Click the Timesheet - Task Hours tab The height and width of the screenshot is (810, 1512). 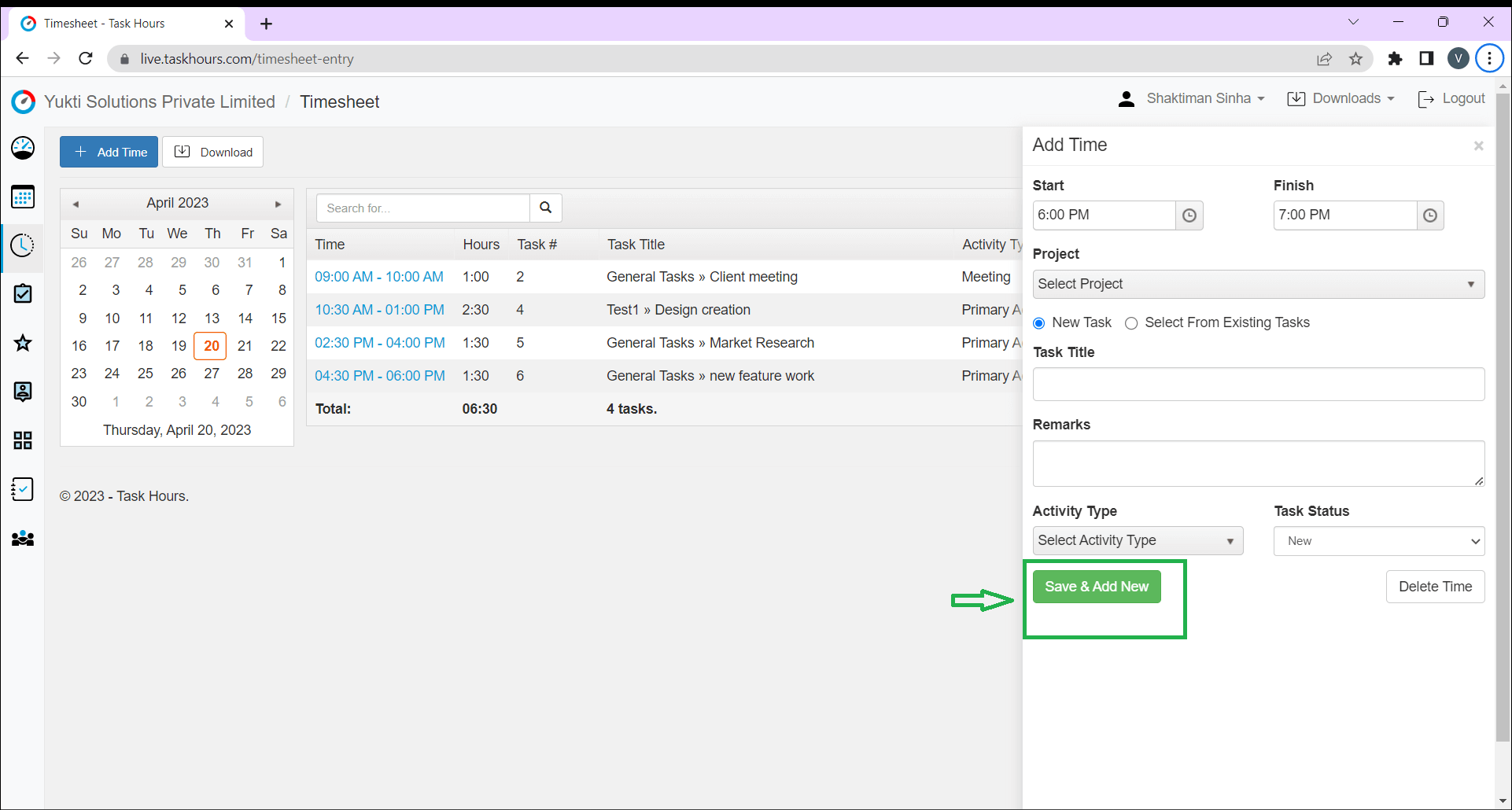(x=126, y=24)
